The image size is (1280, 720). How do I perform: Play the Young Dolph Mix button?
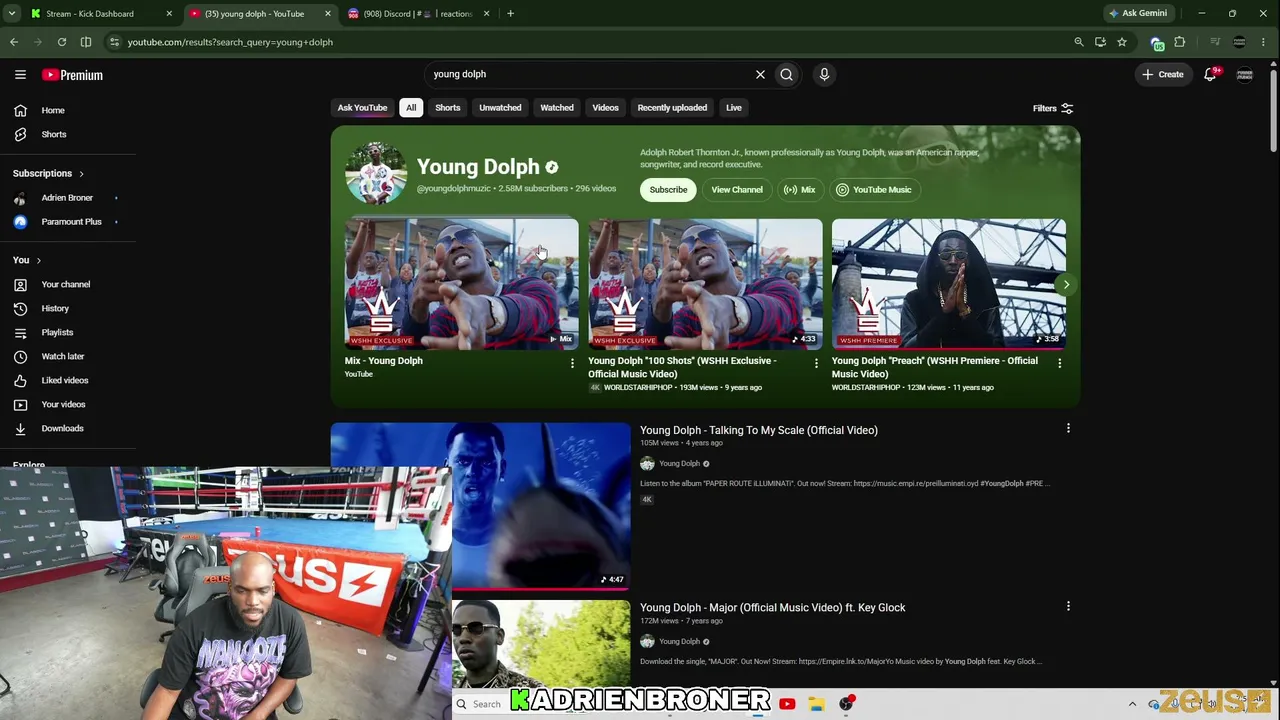point(800,190)
